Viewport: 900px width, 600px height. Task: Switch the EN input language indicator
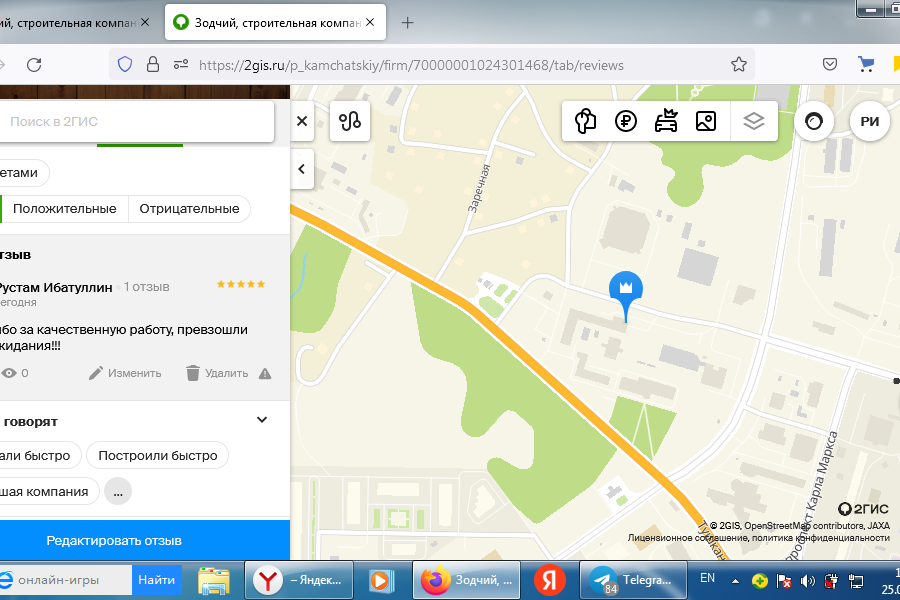[707, 578]
